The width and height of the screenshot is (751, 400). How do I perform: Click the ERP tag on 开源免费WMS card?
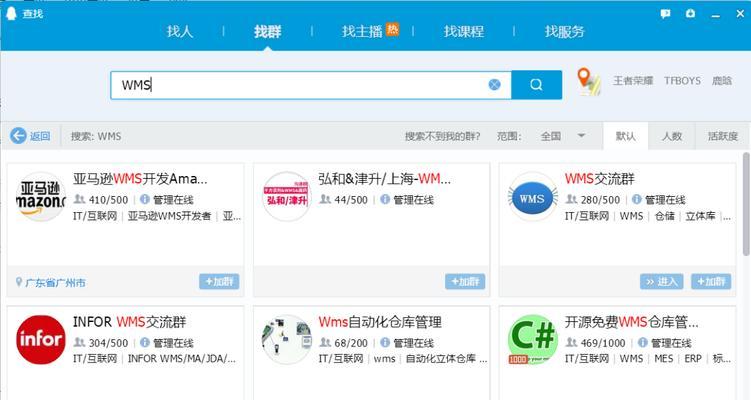click(x=693, y=358)
